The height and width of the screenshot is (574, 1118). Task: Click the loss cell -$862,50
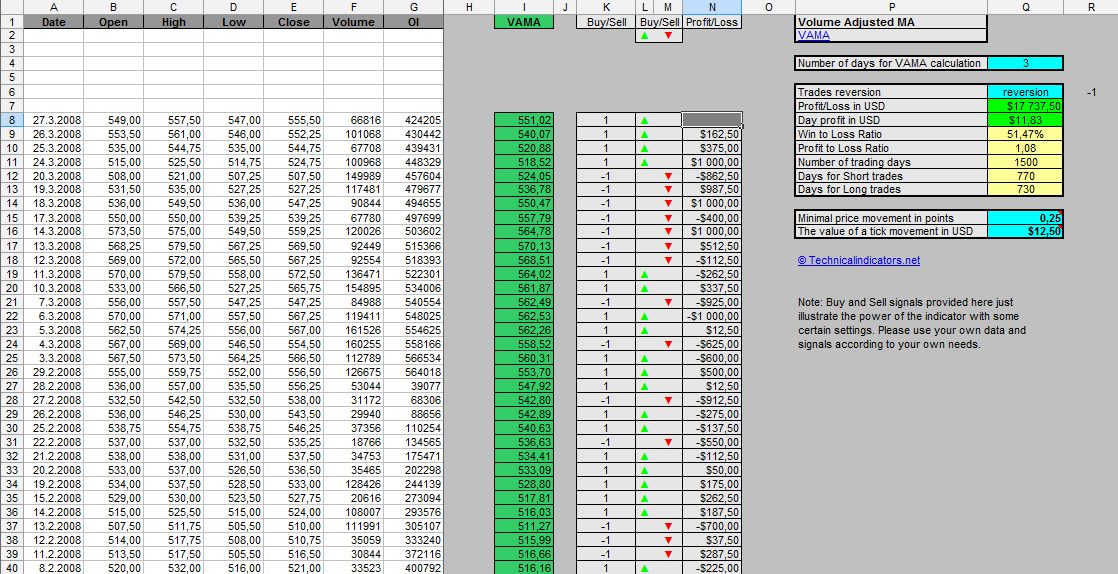[712, 176]
